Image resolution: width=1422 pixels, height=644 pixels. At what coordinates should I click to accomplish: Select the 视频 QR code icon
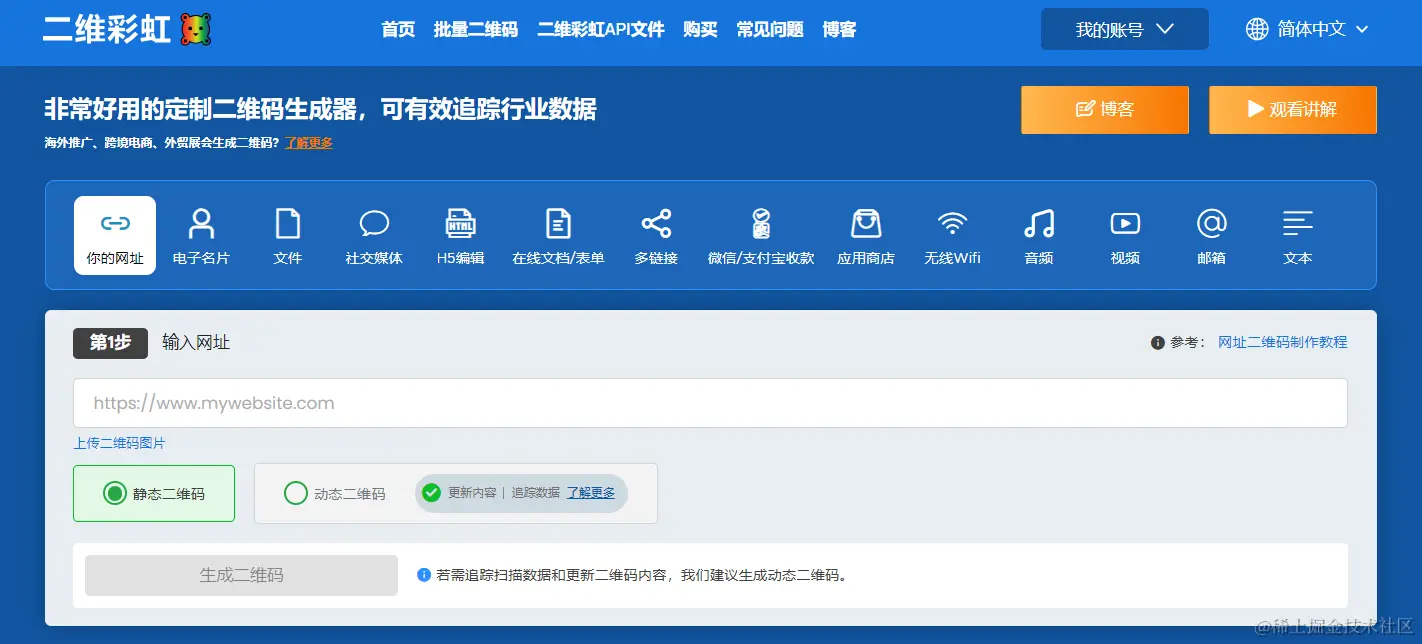point(1124,235)
